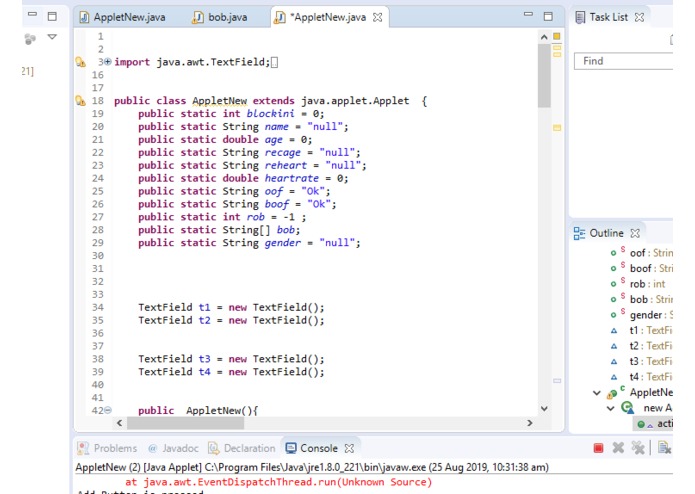Viewport: 695px width, 494px height.
Task: Click the down arrow of editor scrollbar
Action: click(x=544, y=408)
